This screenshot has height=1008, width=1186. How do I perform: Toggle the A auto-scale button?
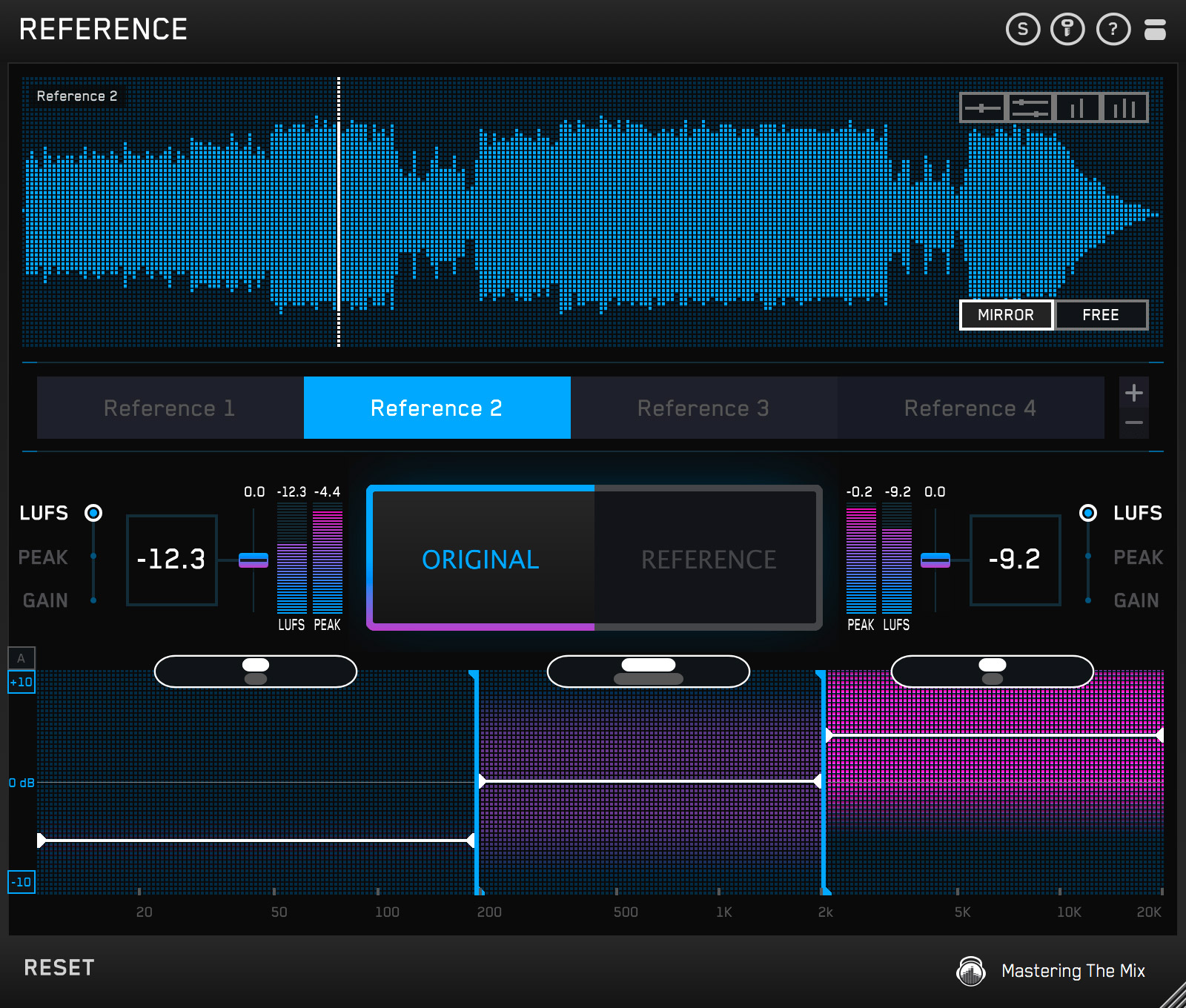21,658
